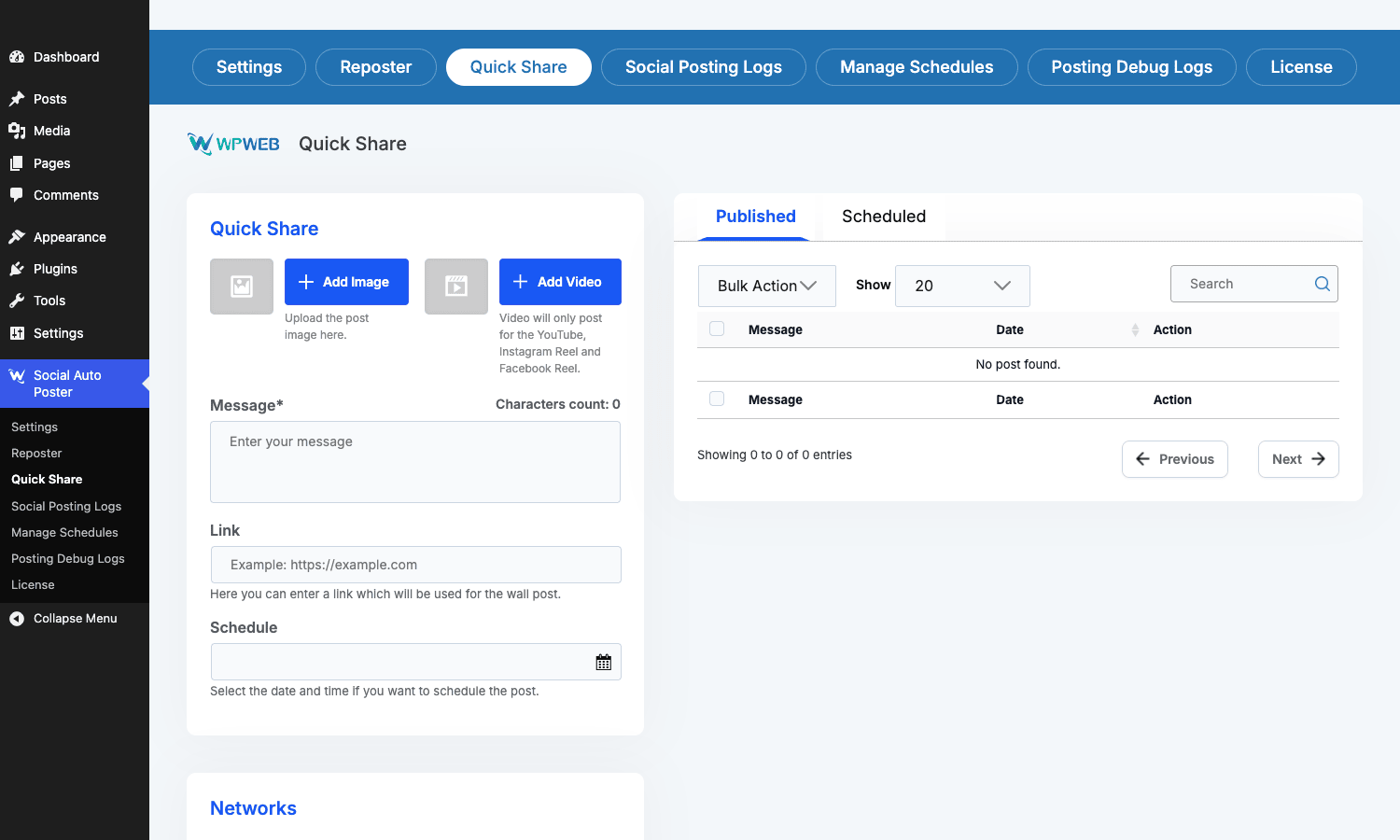Image resolution: width=1400 pixels, height=840 pixels.
Task: Click the WPWEB logo
Action: [233, 144]
